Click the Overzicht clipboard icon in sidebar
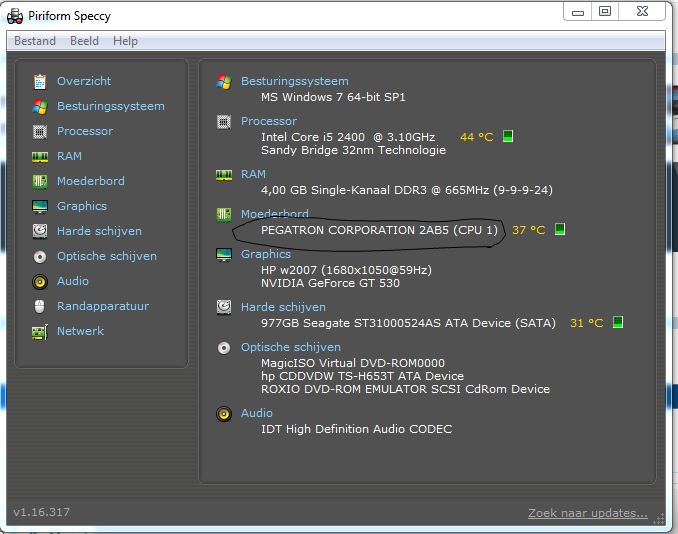Viewport: 678px width, 534px height. [x=40, y=81]
